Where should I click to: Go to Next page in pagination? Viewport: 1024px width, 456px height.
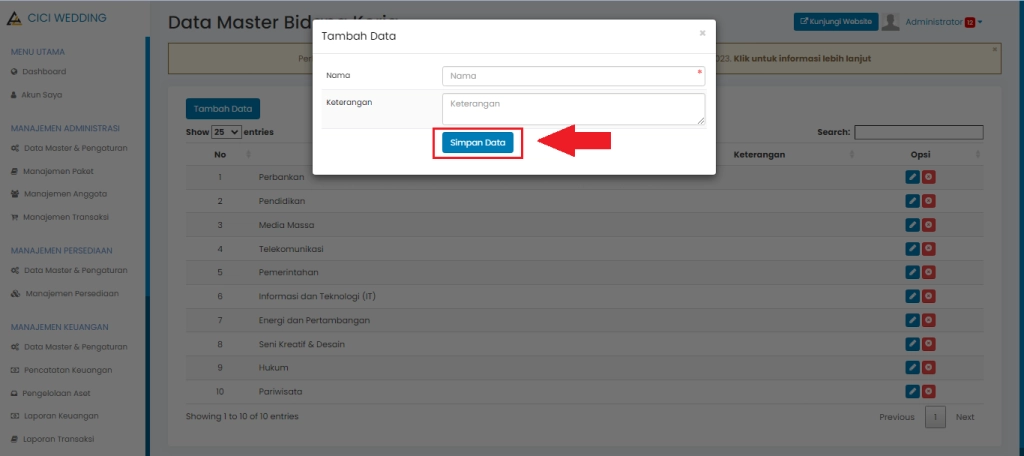(x=964, y=417)
